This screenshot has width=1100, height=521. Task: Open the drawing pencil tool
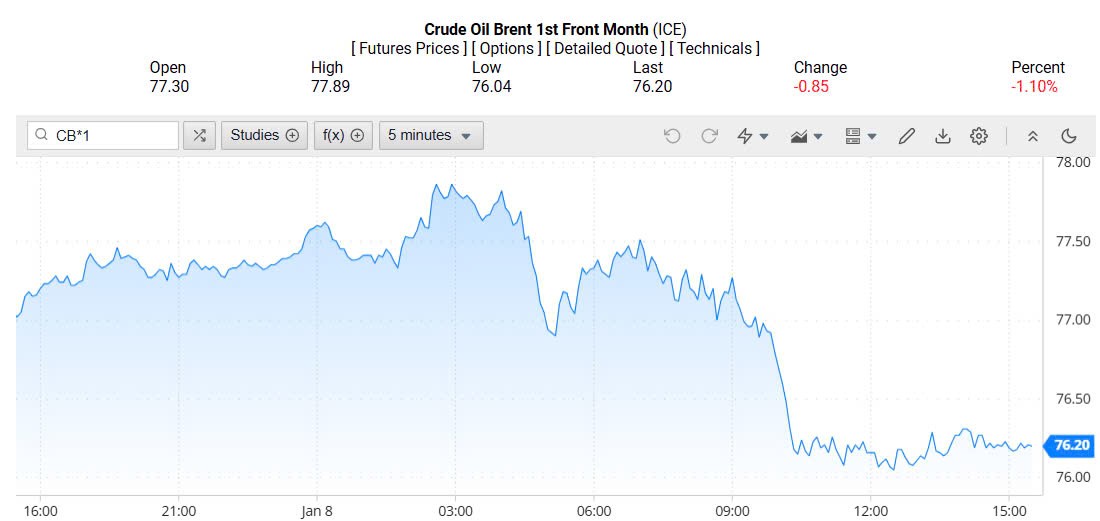(x=907, y=136)
